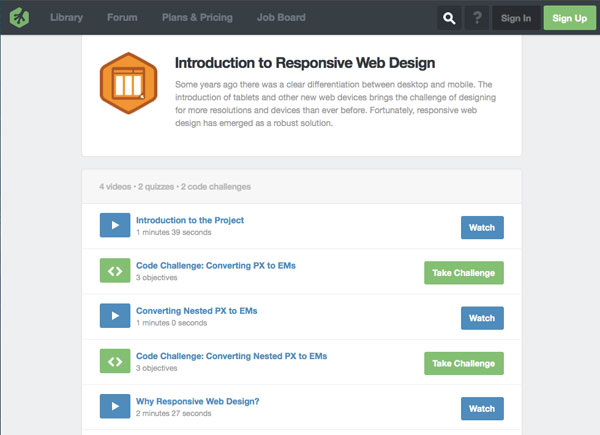Image resolution: width=600 pixels, height=435 pixels.
Task: Play icon beside Converting Nested PX to EMs
Action: click(115, 316)
